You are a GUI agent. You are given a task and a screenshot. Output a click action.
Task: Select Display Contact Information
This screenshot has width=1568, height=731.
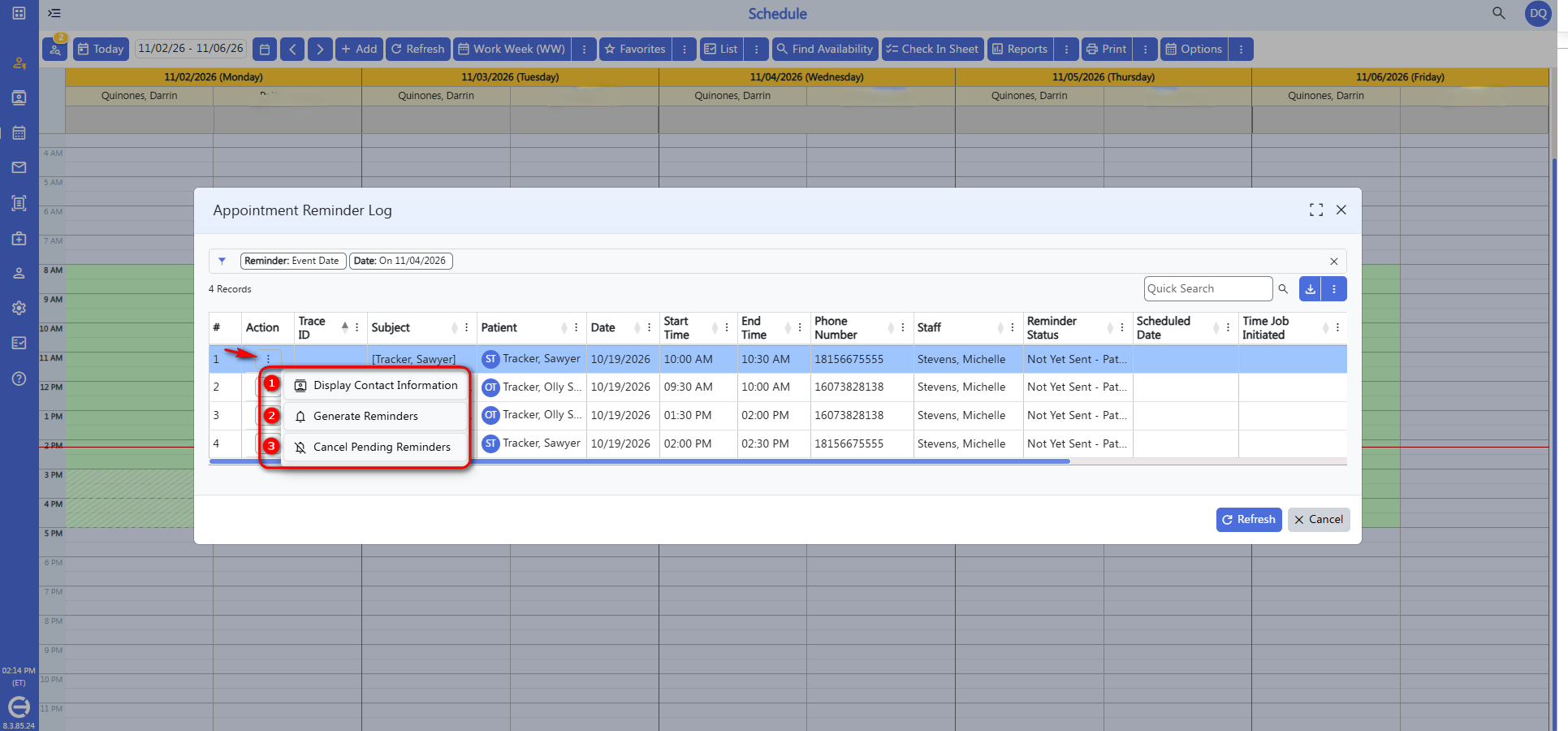(x=376, y=385)
